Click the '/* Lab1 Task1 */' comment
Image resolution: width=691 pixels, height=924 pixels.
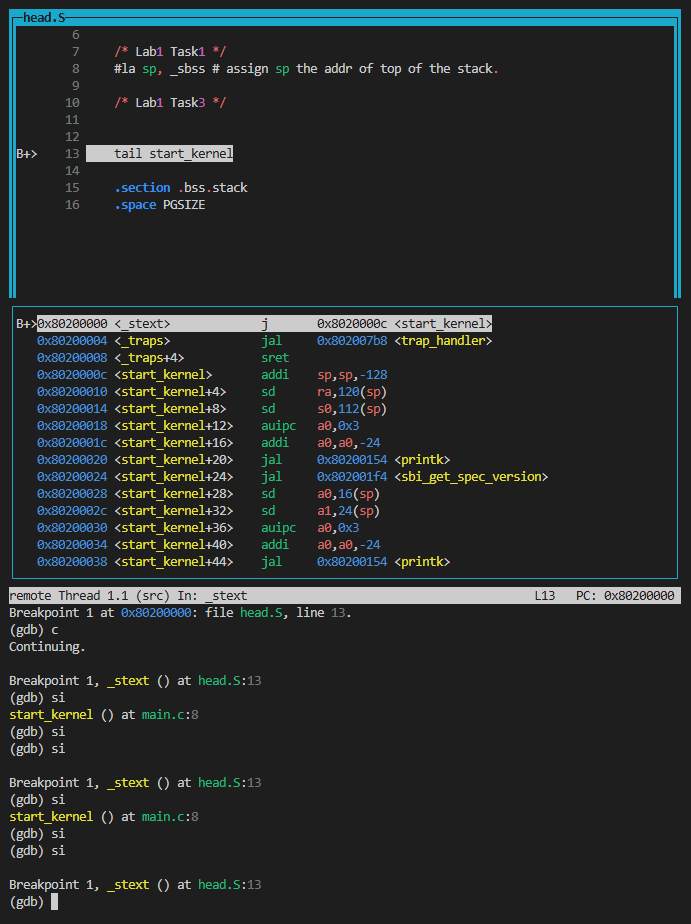point(170,52)
